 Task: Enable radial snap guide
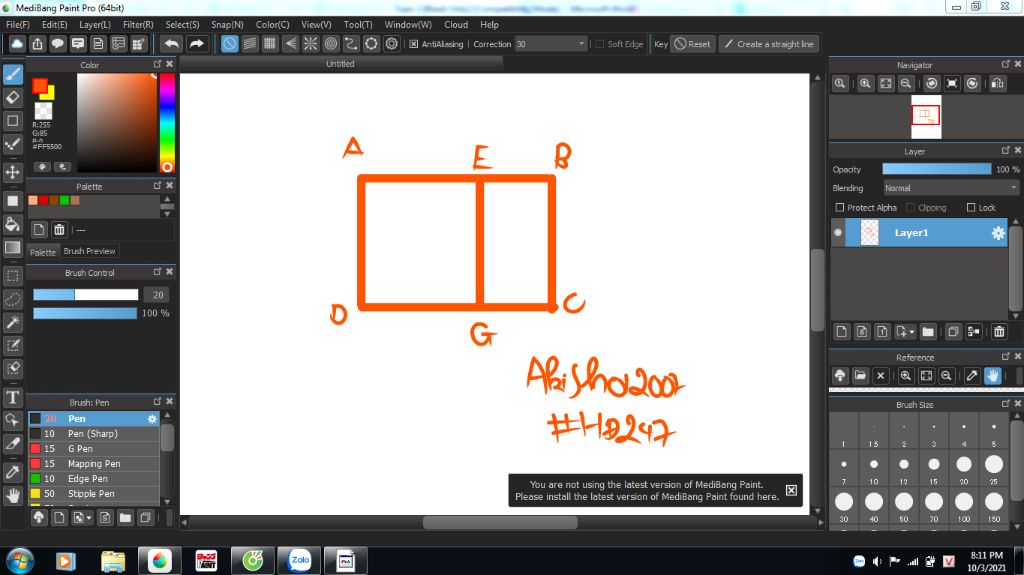(x=310, y=44)
